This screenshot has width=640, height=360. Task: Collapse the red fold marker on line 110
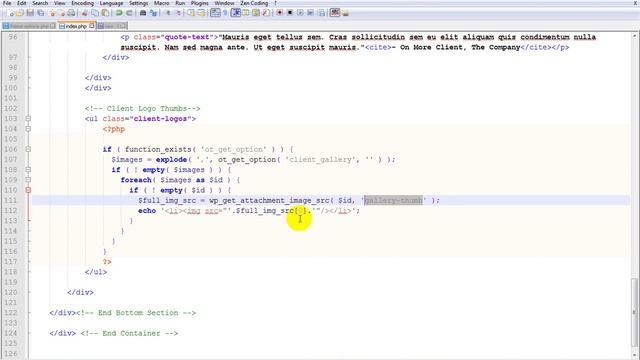point(28,190)
